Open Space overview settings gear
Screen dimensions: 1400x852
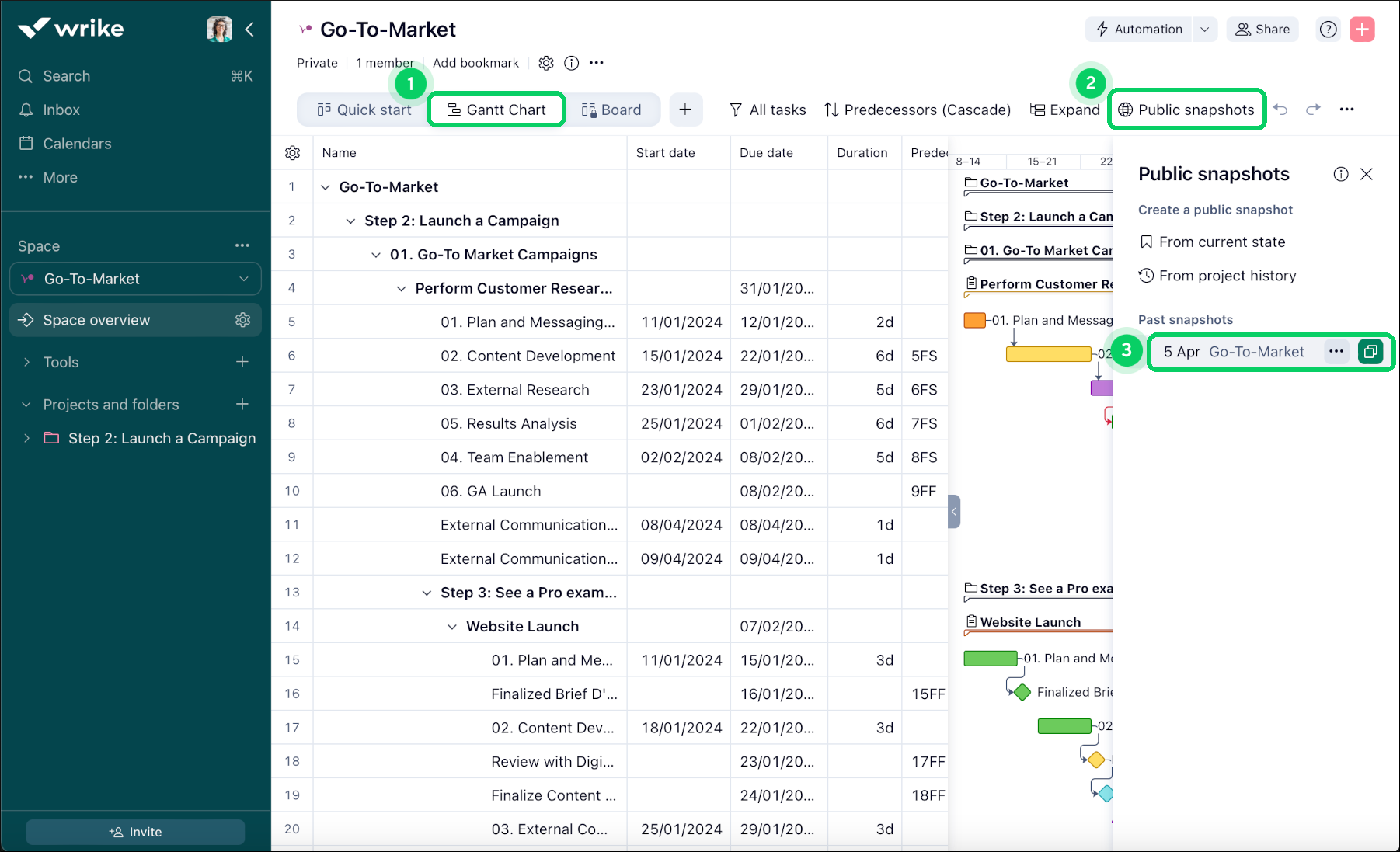242,320
